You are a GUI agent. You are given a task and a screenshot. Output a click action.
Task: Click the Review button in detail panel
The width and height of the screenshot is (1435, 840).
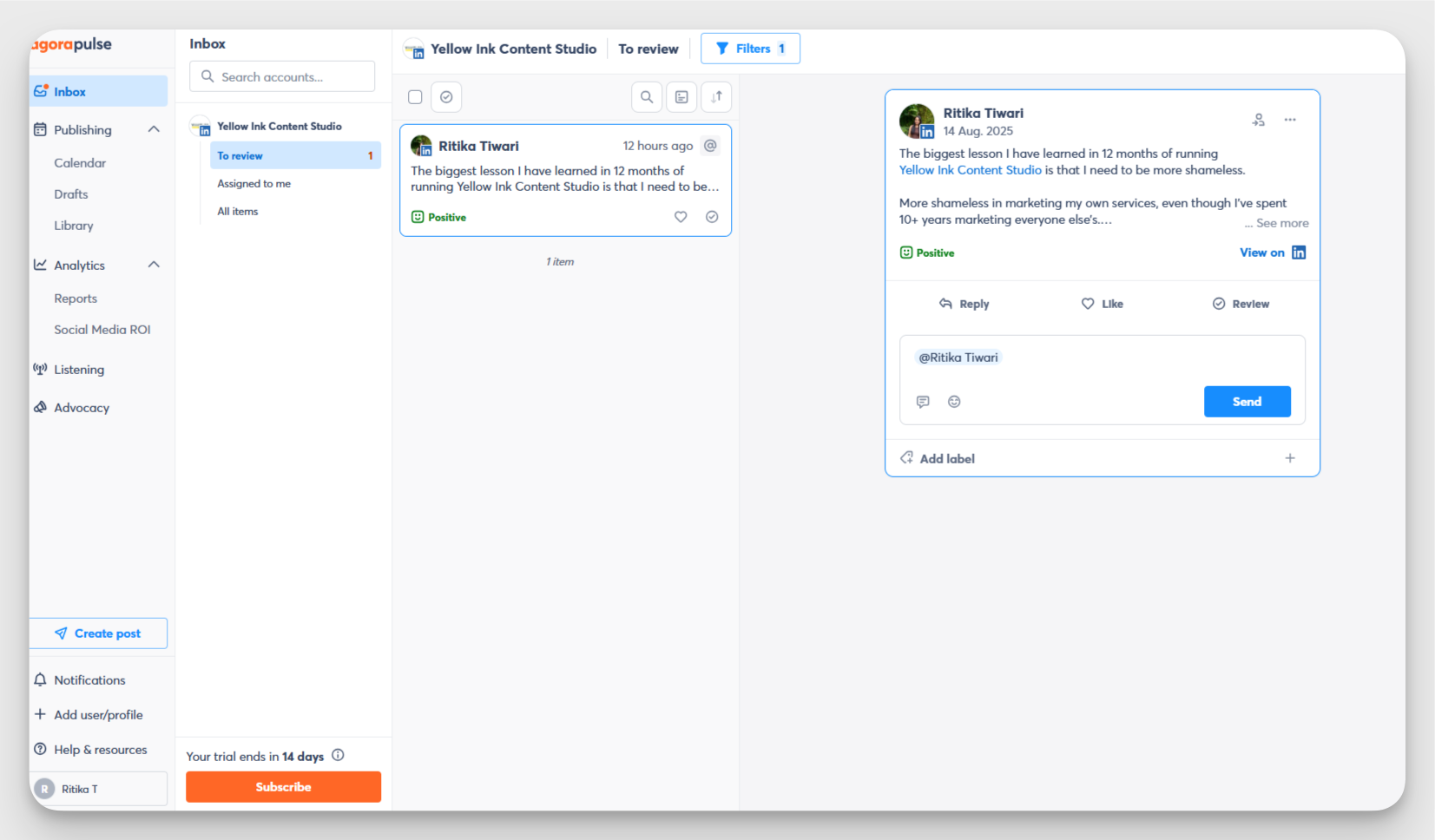pos(1241,304)
